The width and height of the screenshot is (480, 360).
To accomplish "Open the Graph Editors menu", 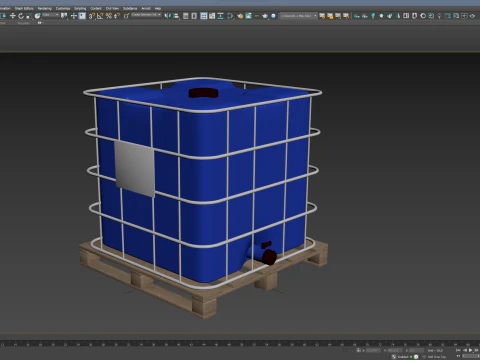I will point(24,8).
